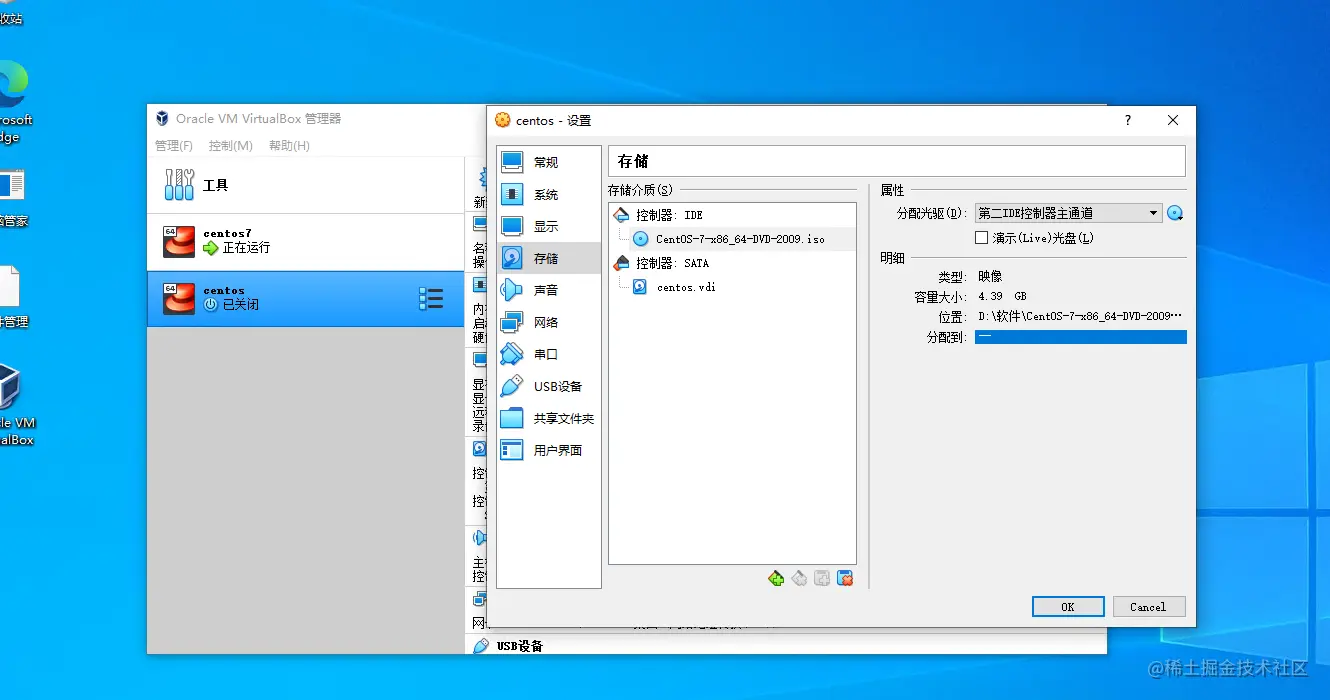Open the 常规 (General) settings category

point(548,162)
